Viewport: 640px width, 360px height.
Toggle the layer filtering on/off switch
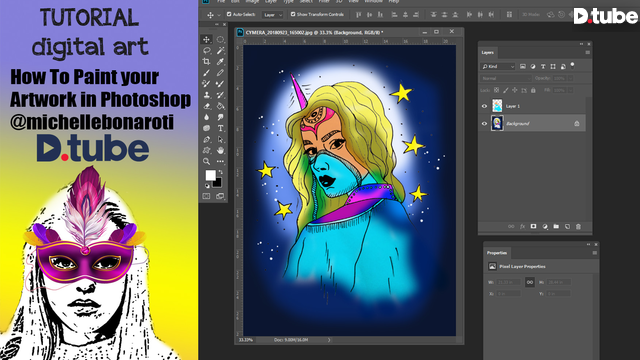(573, 65)
